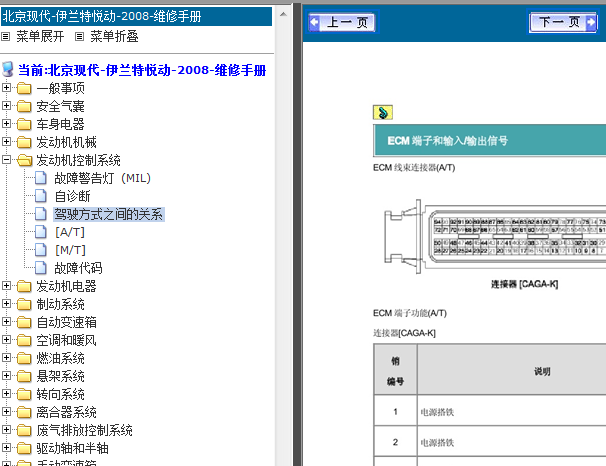The image size is (606, 466).
Task: Click the 自动变速箱 folder icon
Action: (24, 322)
